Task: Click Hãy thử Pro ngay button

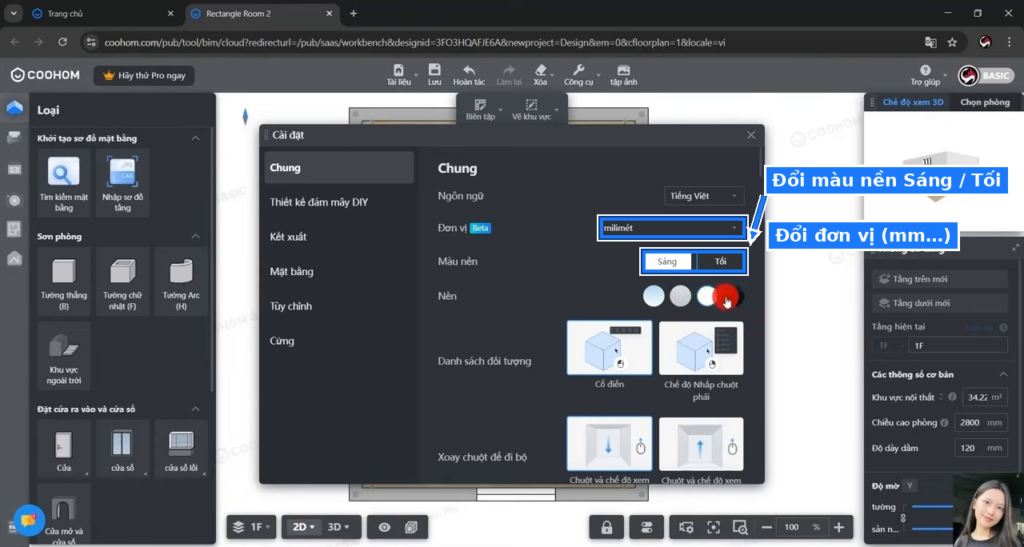Action: pyautogui.click(x=144, y=76)
